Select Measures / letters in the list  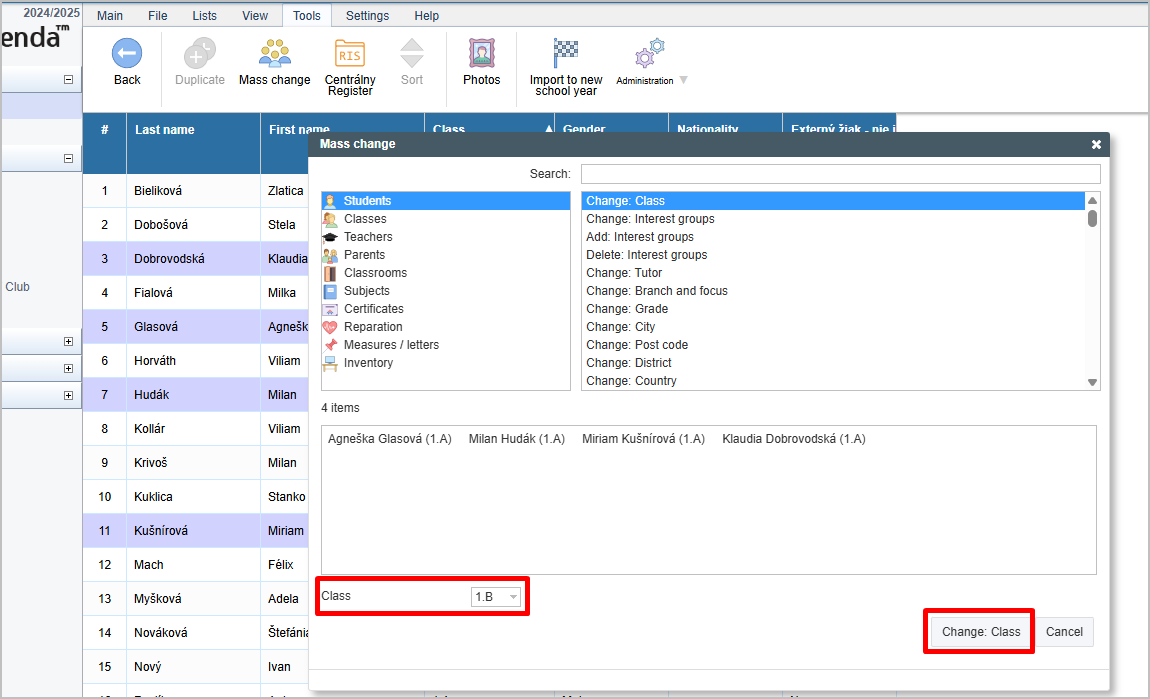[x=445, y=345]
